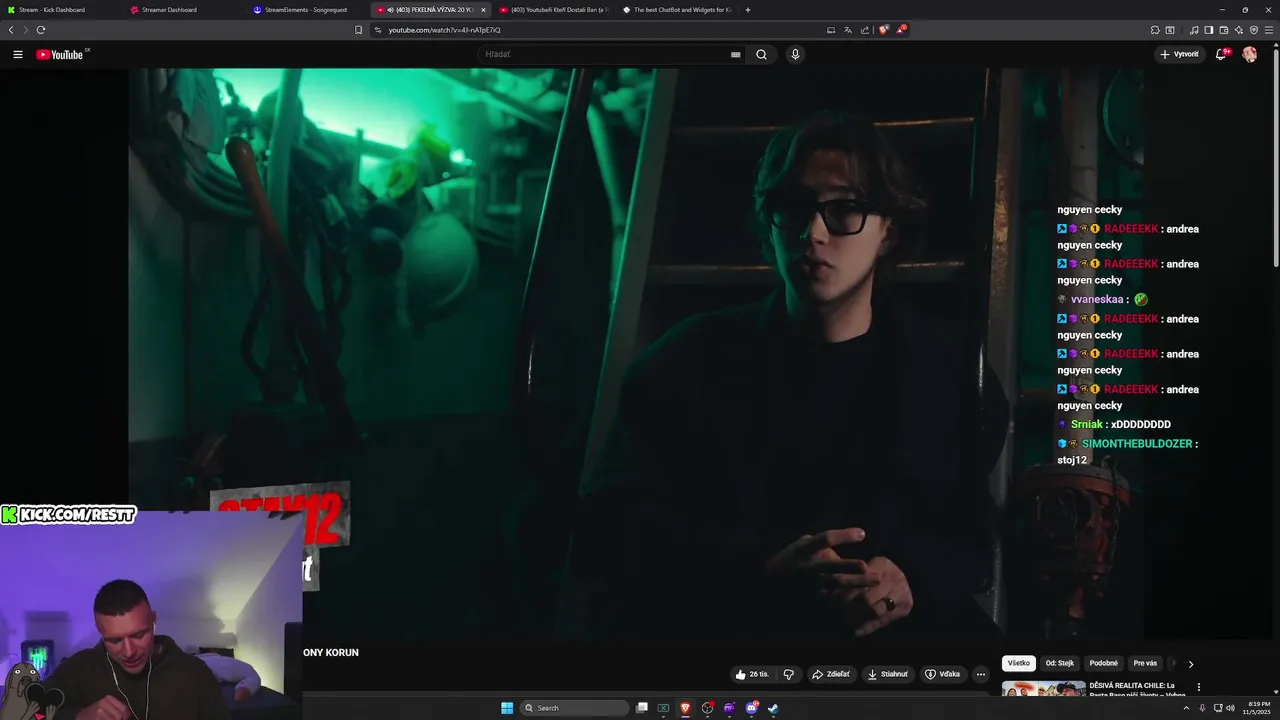Click the Vďaka thanks button

tap(942, 674)
